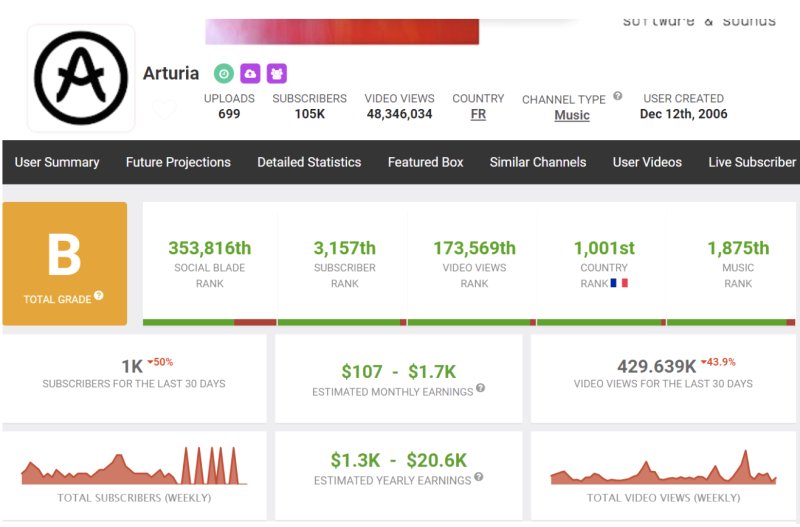Click the Dec 12th, 2006 creation date
Viewport: 800px width, 527px height.
(x=684, y=114)
